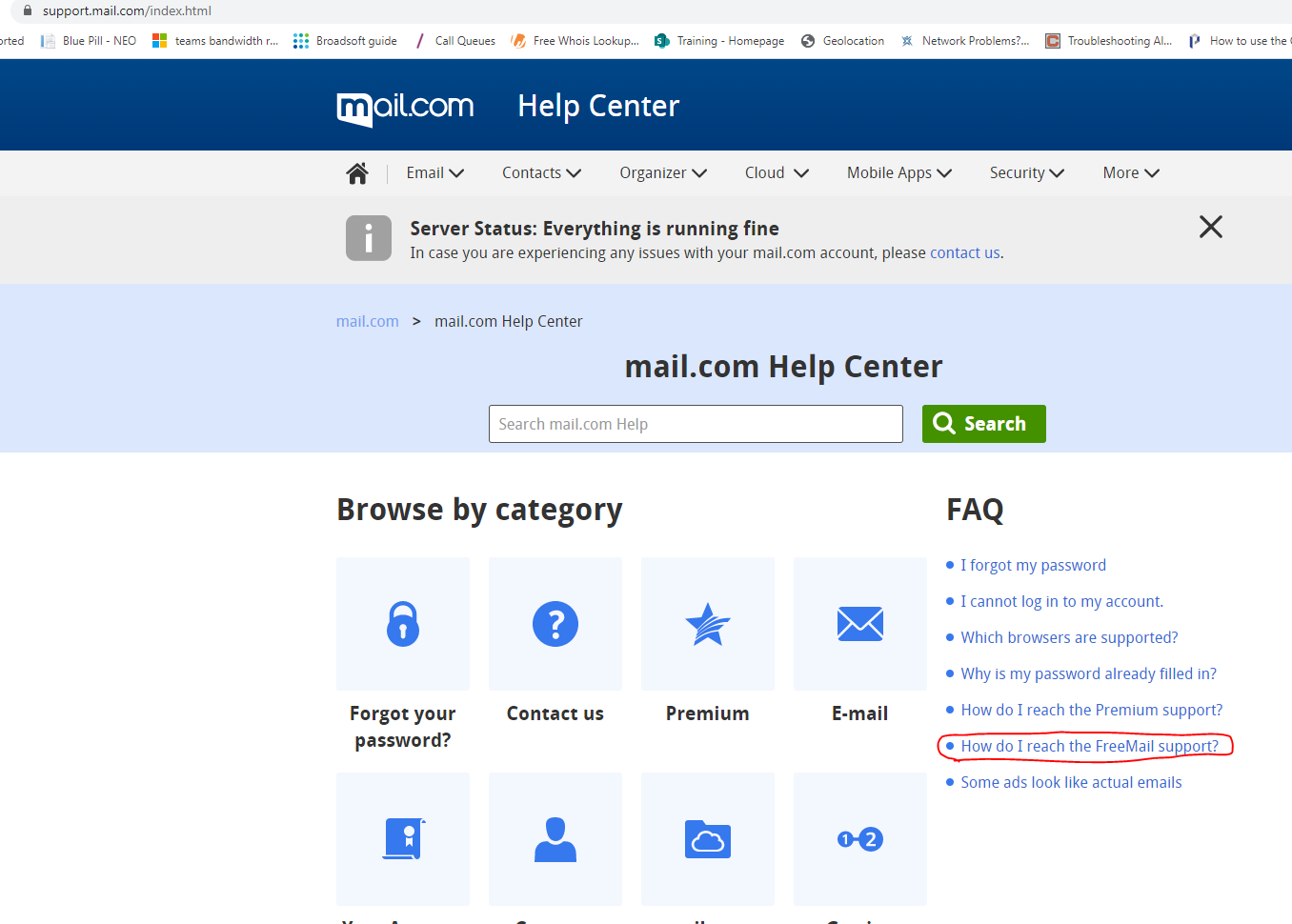
Task: Click the green Search button
Action: [983, 424]
